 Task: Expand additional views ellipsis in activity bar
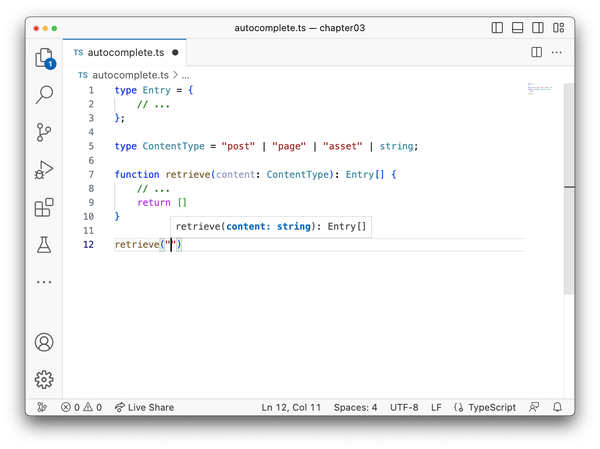pyautogui.click(x=44, y=282)
